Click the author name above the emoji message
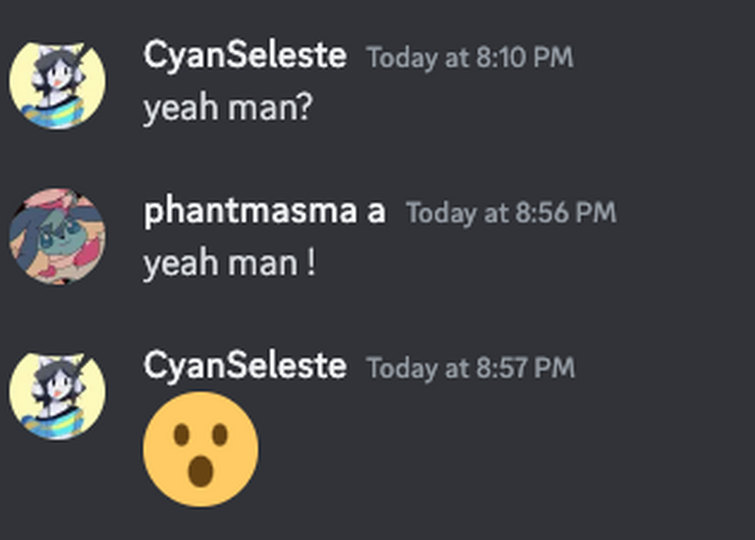The width and height of the screenshot is (755, 540). tap(245, 366)
